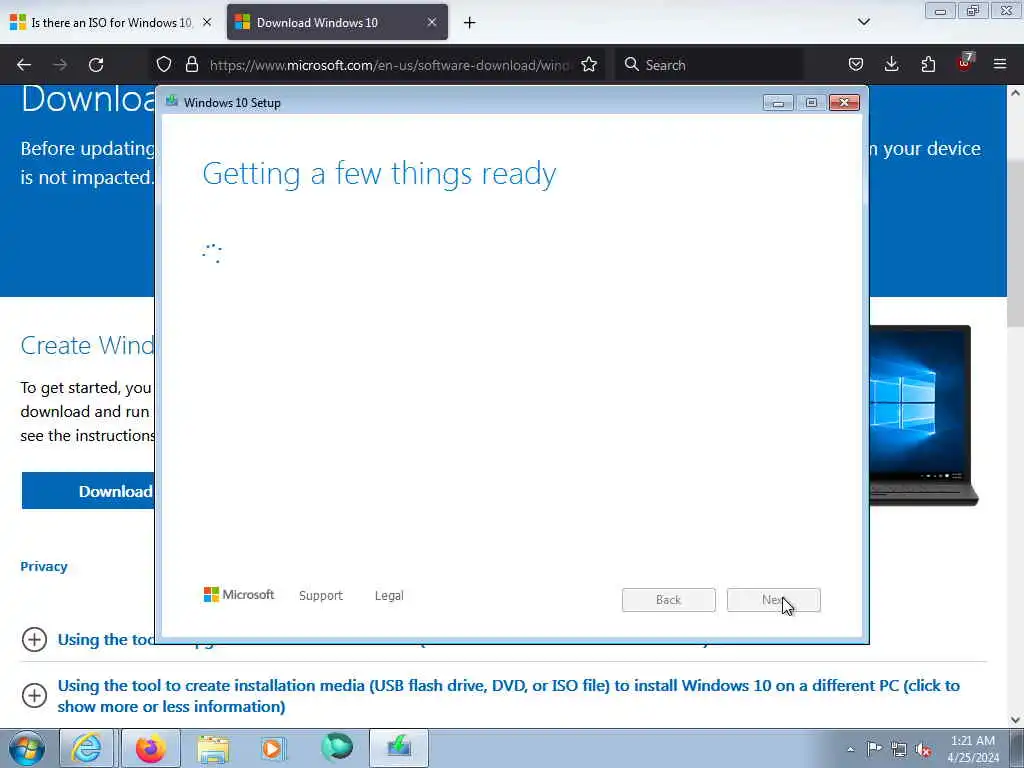Screen dimensions: 1024x768
Task: Open Windows Media Player from taskbar
Action: coord(274,748)
